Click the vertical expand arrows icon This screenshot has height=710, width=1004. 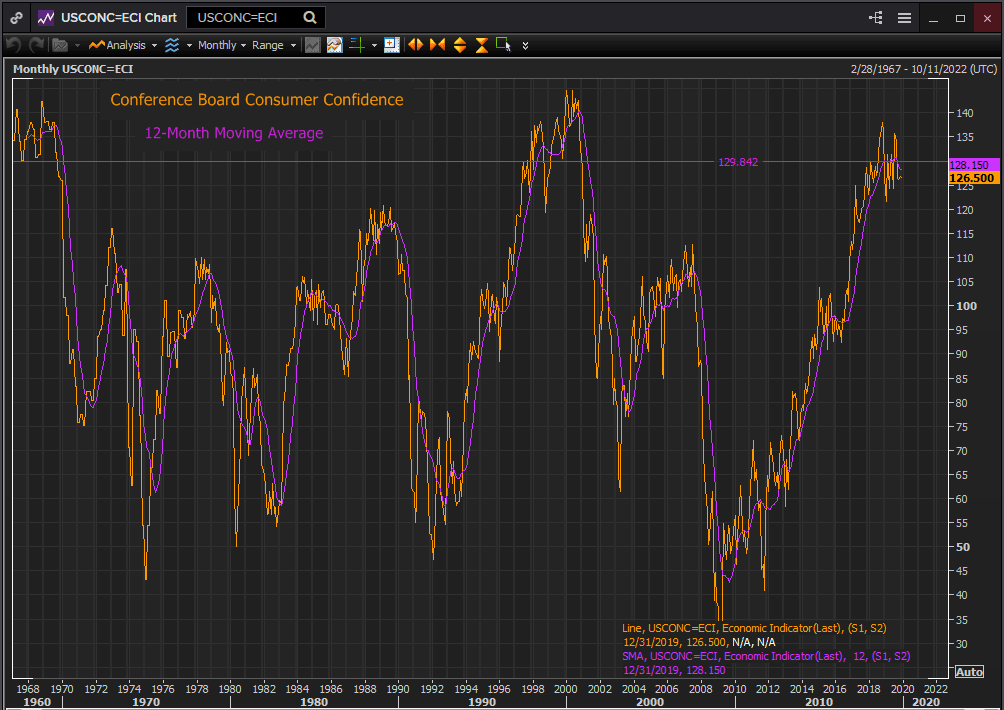[460, 45]
